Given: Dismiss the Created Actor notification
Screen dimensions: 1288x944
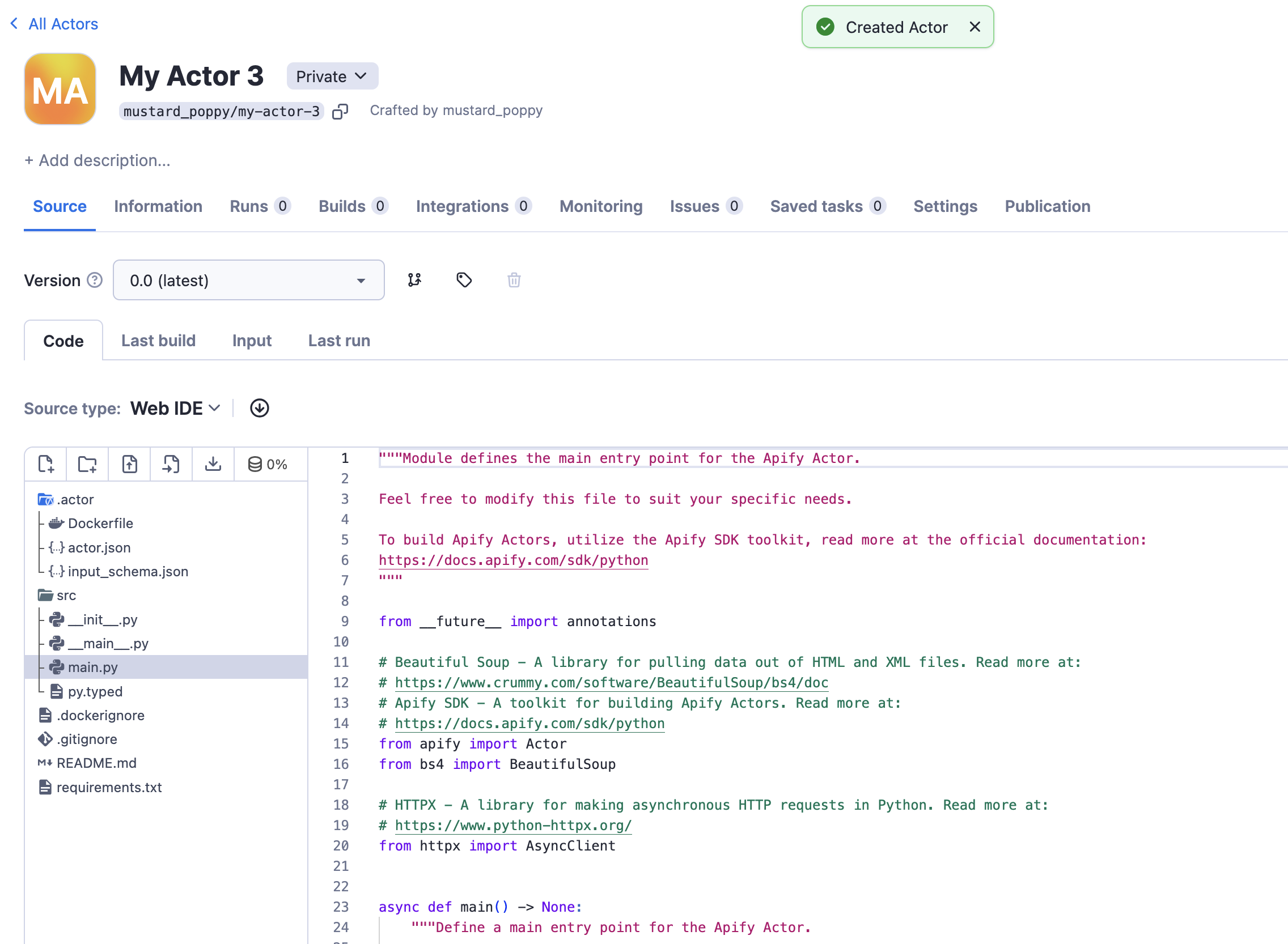Looking at the screenshot, I should tap(975, 27).
